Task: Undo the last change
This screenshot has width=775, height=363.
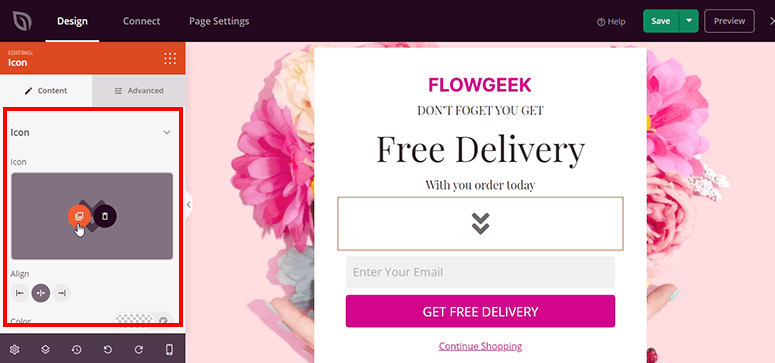Action: [x=107, y=350]
